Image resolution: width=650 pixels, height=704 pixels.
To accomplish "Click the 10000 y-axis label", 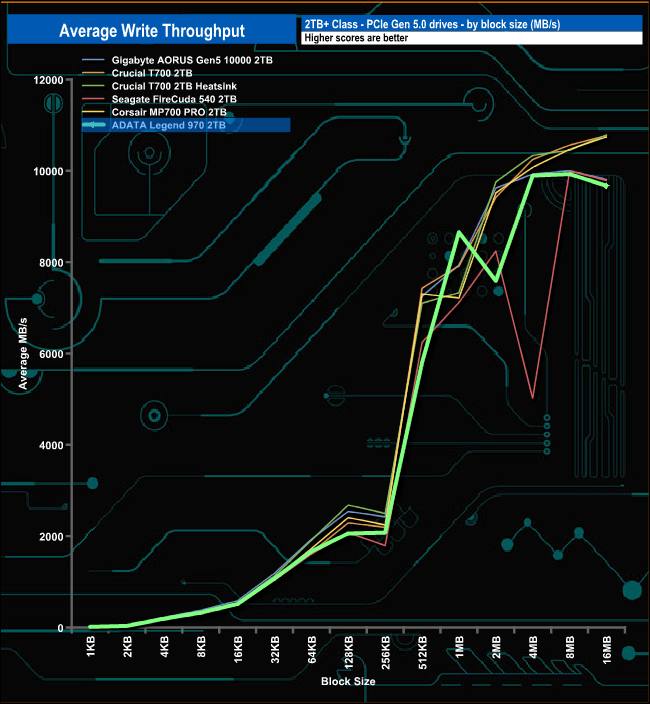I will click(48, 172).
